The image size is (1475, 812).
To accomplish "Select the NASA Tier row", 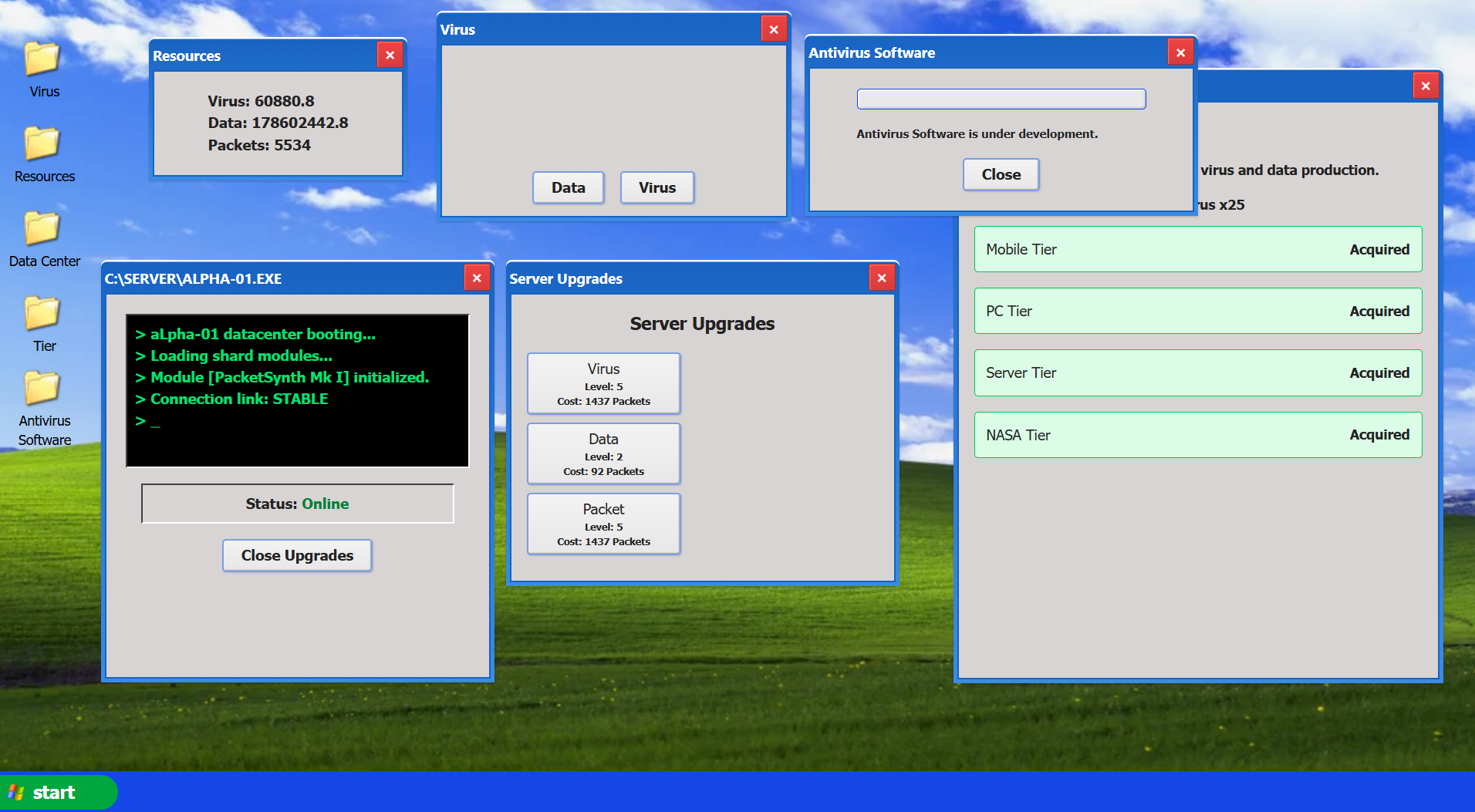I will pos(1197,435).
